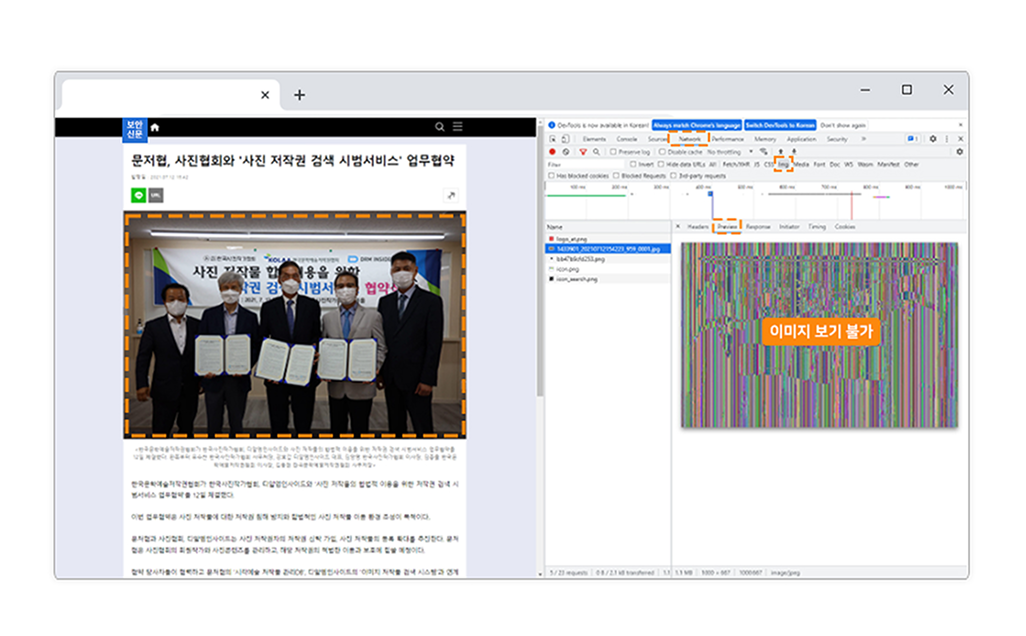Switch to the Sources tab
Screen dimensions: 1026x636
pos(657,139)
